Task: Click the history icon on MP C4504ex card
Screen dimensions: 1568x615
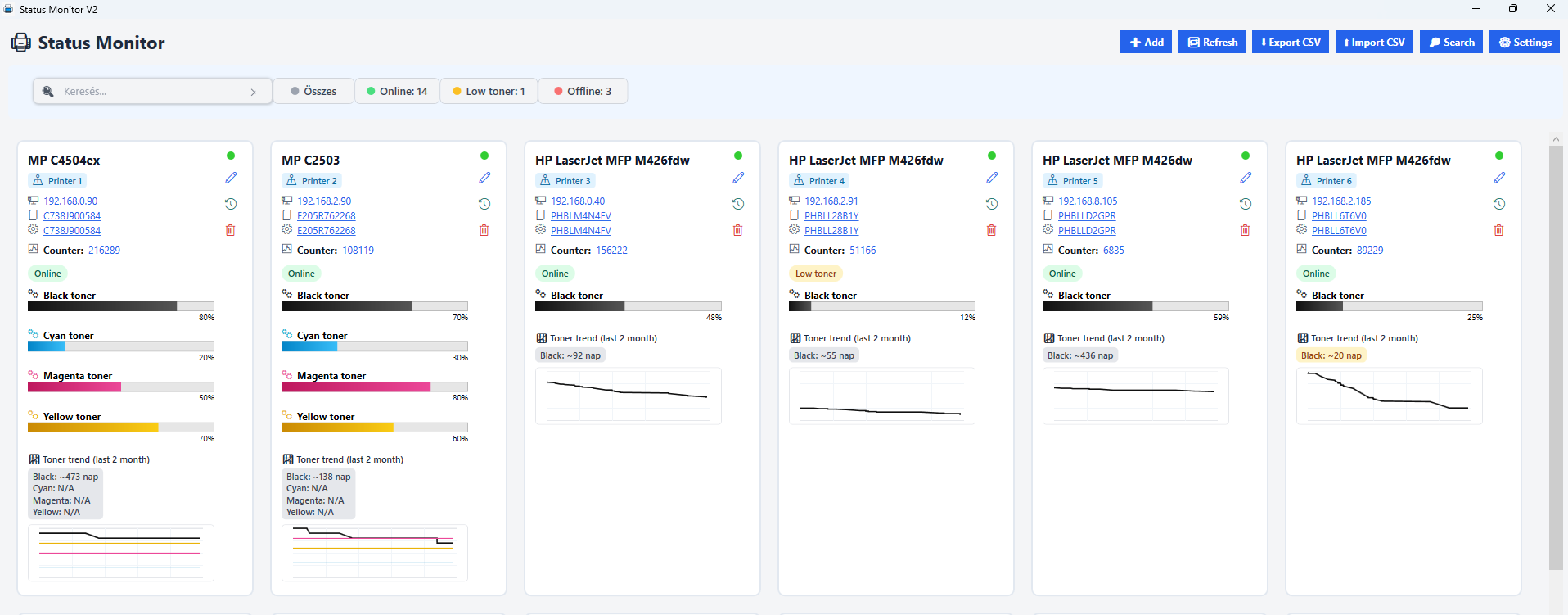Action: 231,204
